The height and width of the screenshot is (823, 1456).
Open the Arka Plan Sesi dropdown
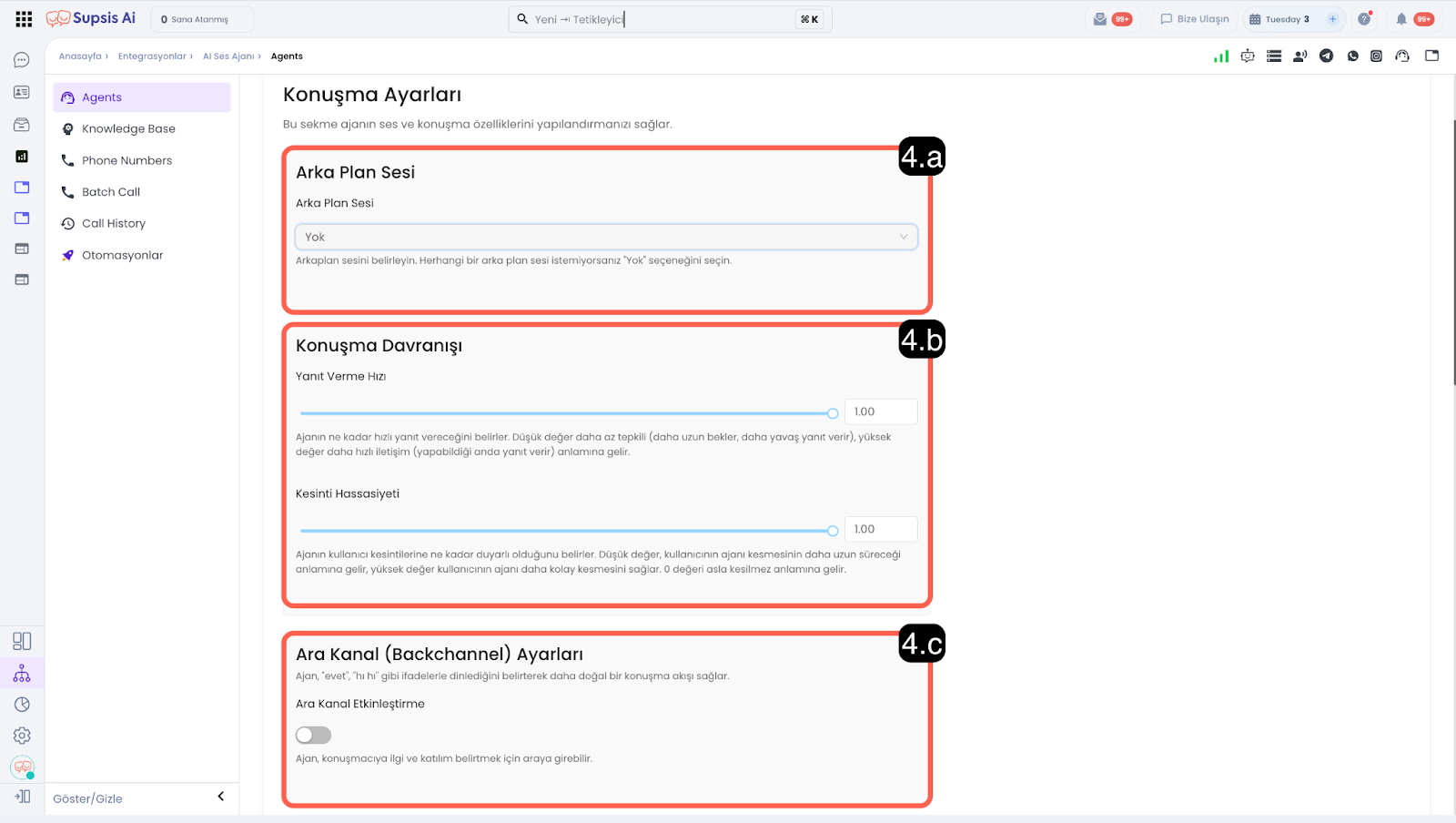(x=606, y=237)
